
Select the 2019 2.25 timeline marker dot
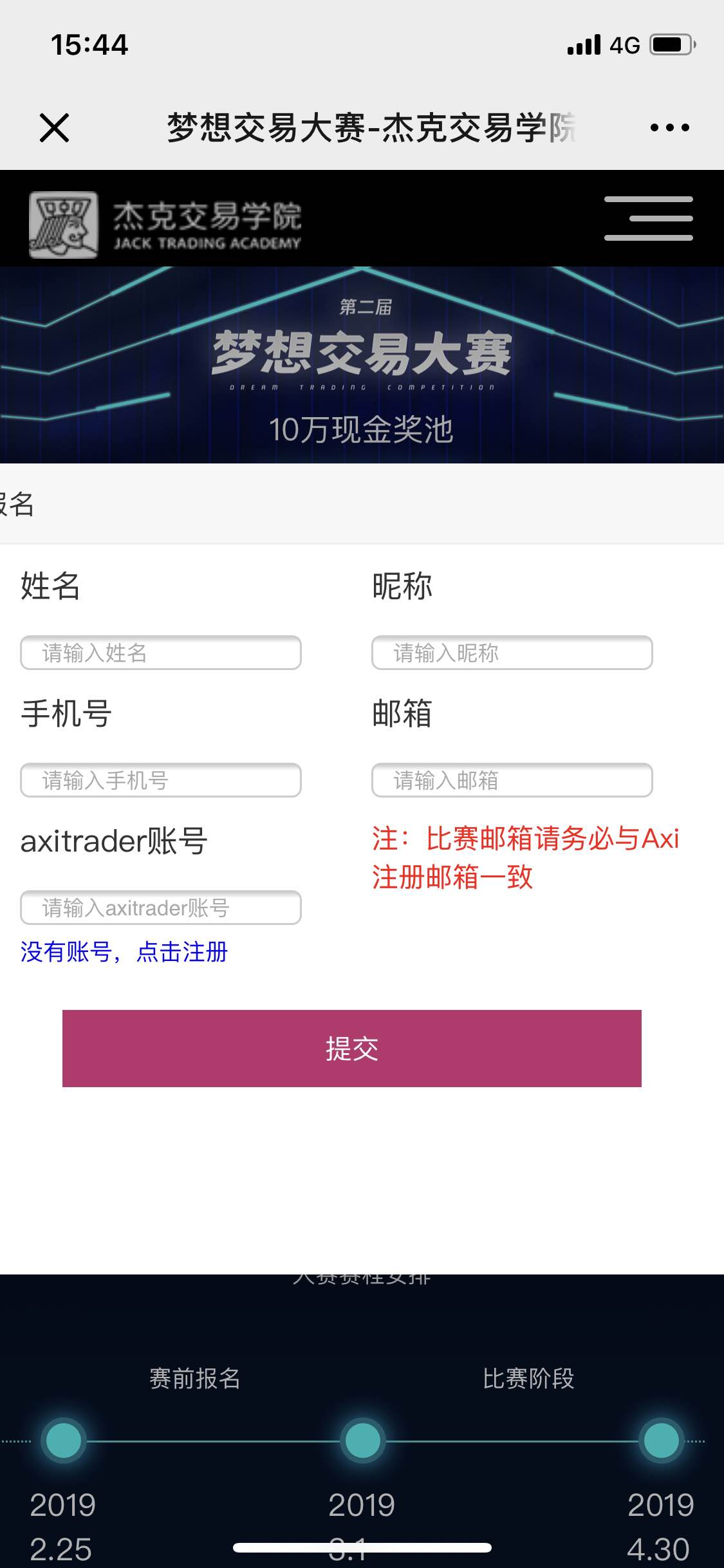click(x=64, y=1441)
